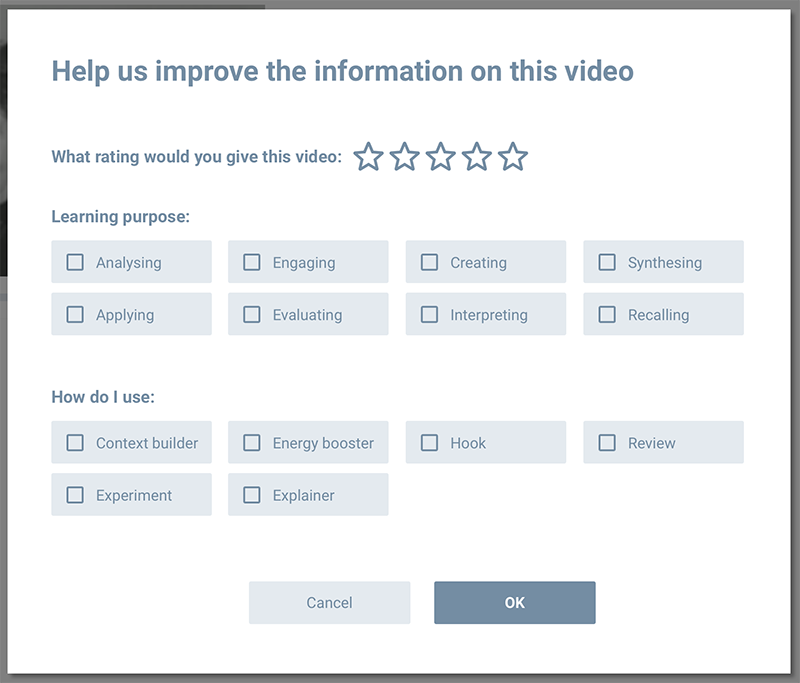The height and width of the screenshot is (683, 800).
Task: Check the Review checkbox
Action: tap(607, 442)
